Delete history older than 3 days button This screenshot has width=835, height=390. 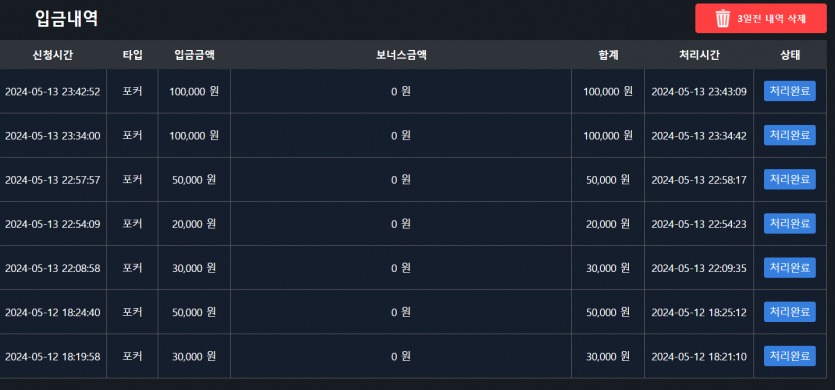(760, 19)
